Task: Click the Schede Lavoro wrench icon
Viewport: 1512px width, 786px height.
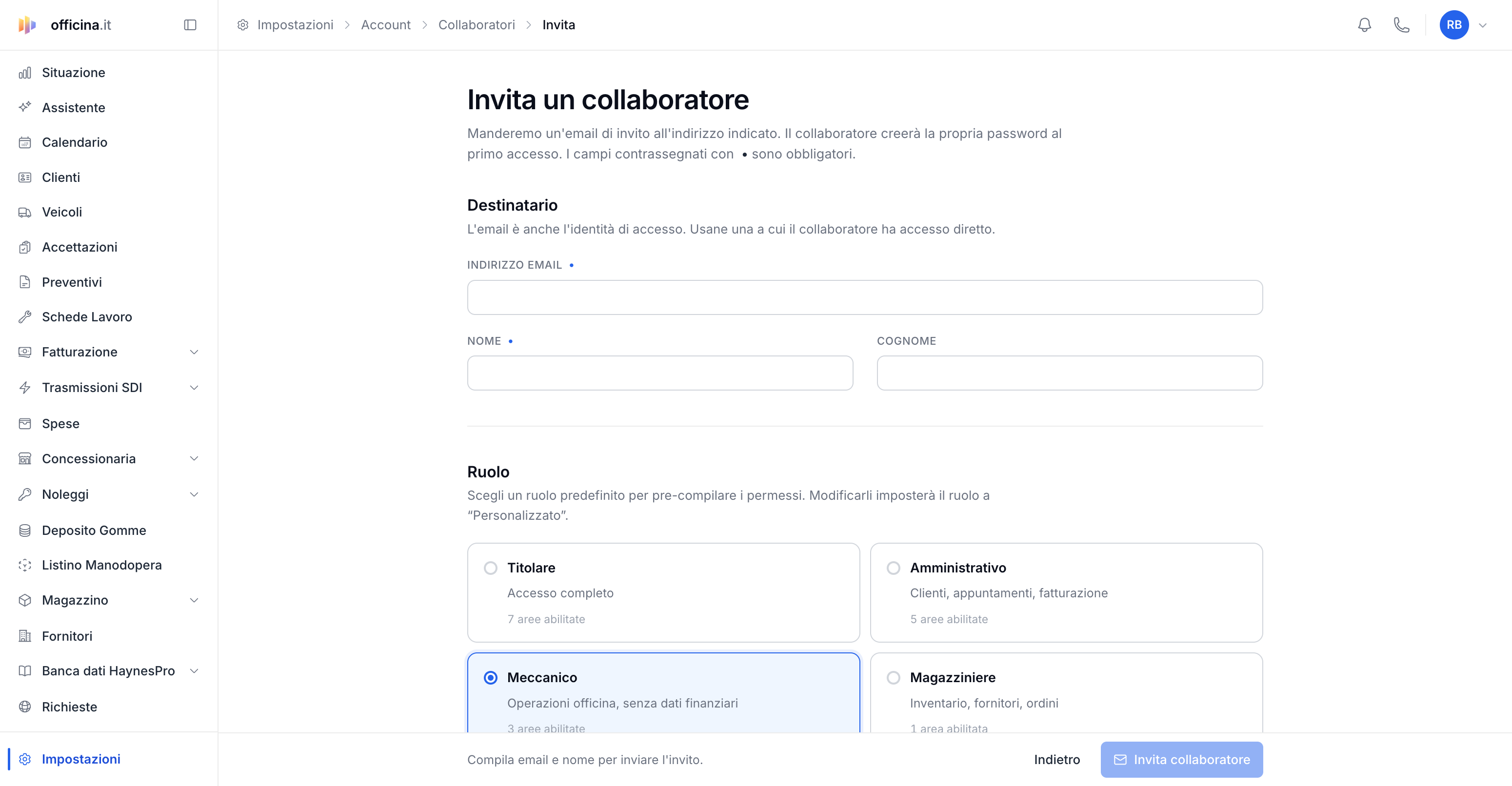Action: click(25, 317)
